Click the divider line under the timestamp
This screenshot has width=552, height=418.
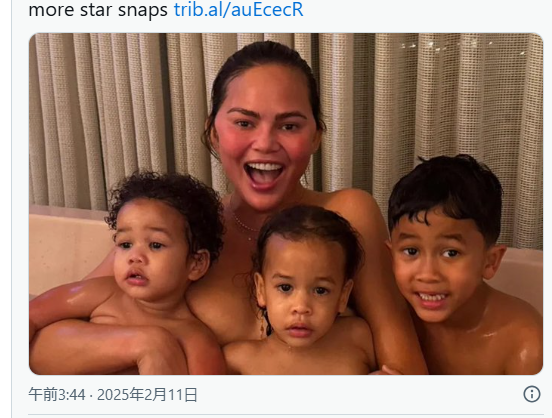[286, 414]
